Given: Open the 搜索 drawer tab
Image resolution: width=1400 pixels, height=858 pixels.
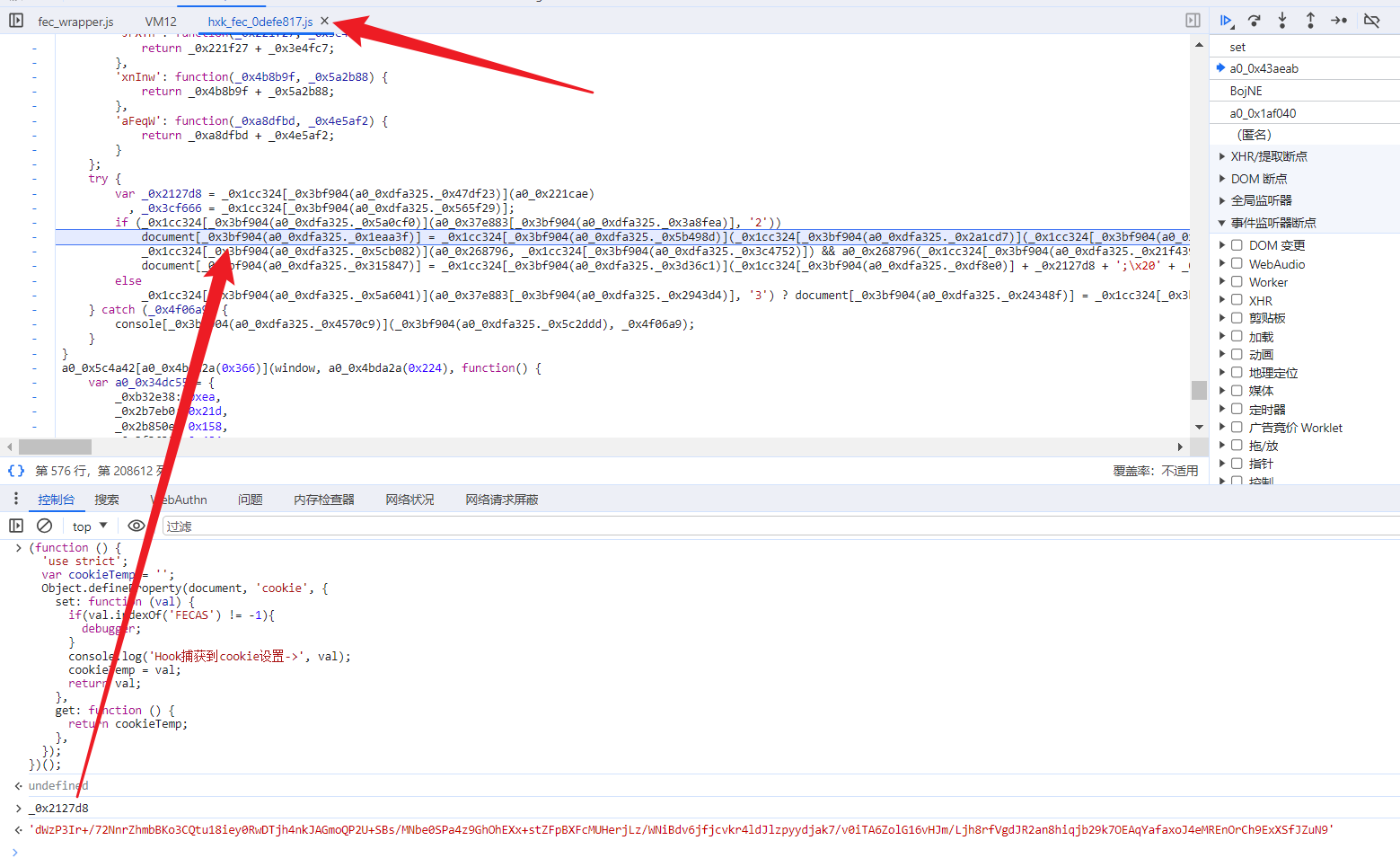Looking at the screenshot, I should pos(107,500).
